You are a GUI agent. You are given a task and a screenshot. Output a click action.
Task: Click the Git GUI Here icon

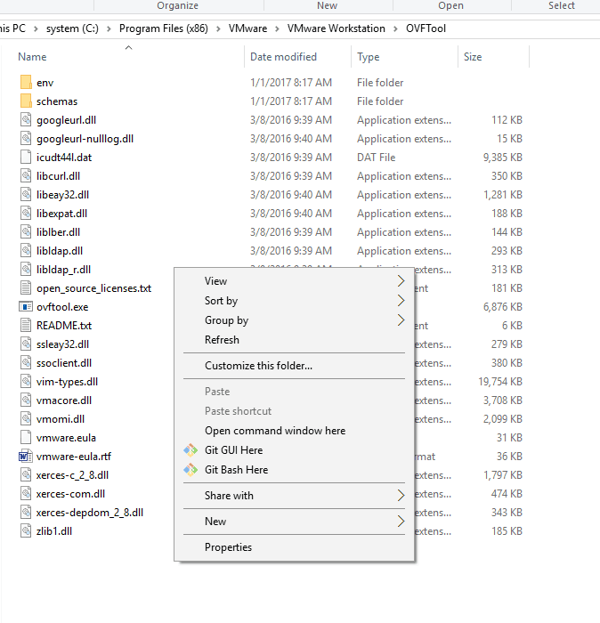point(190,450)
